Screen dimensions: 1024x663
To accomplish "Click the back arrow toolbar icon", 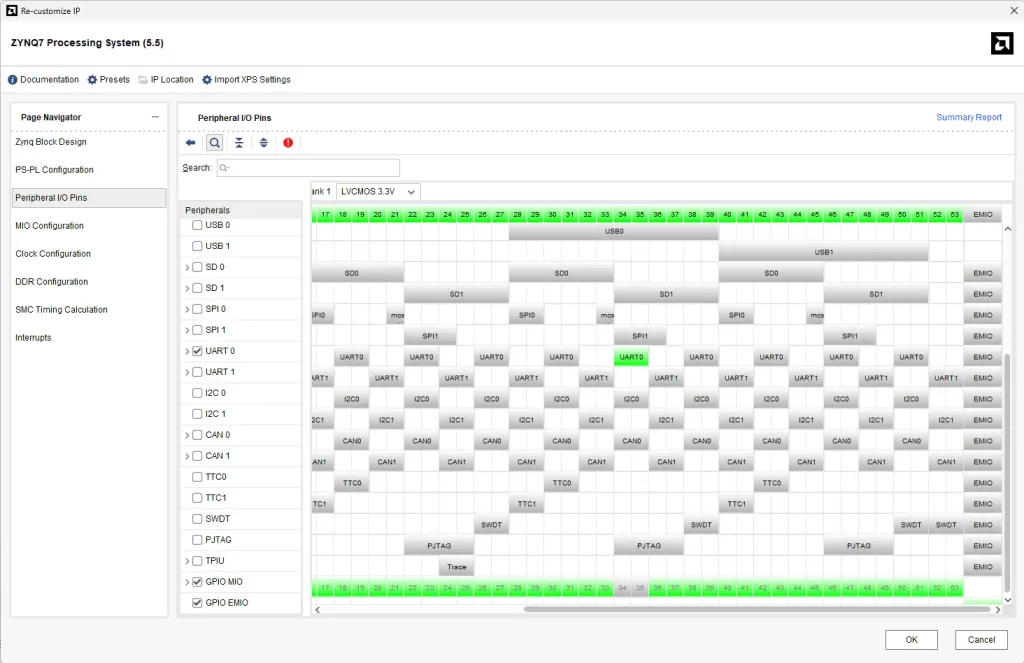I will click(x=190, y=143).
